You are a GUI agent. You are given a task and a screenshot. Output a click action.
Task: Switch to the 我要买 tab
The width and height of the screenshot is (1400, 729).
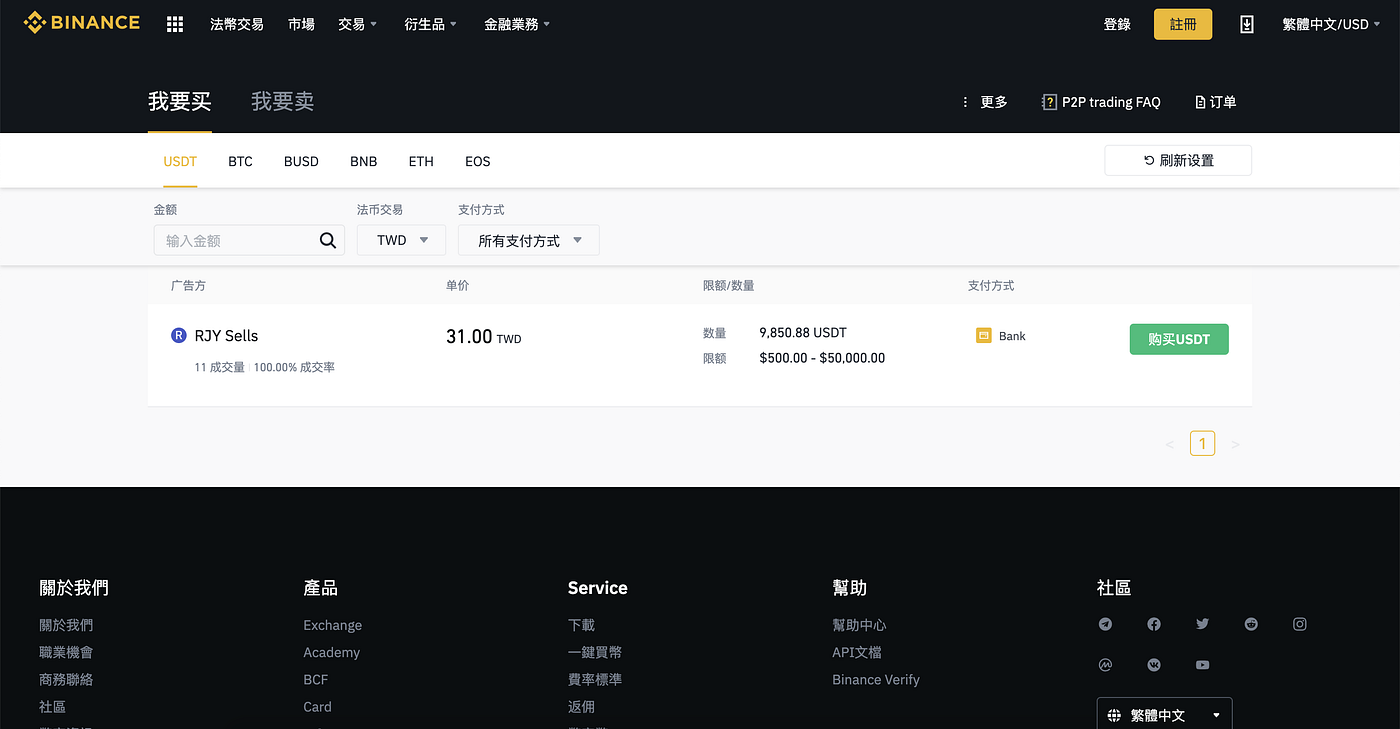point(180,101)
